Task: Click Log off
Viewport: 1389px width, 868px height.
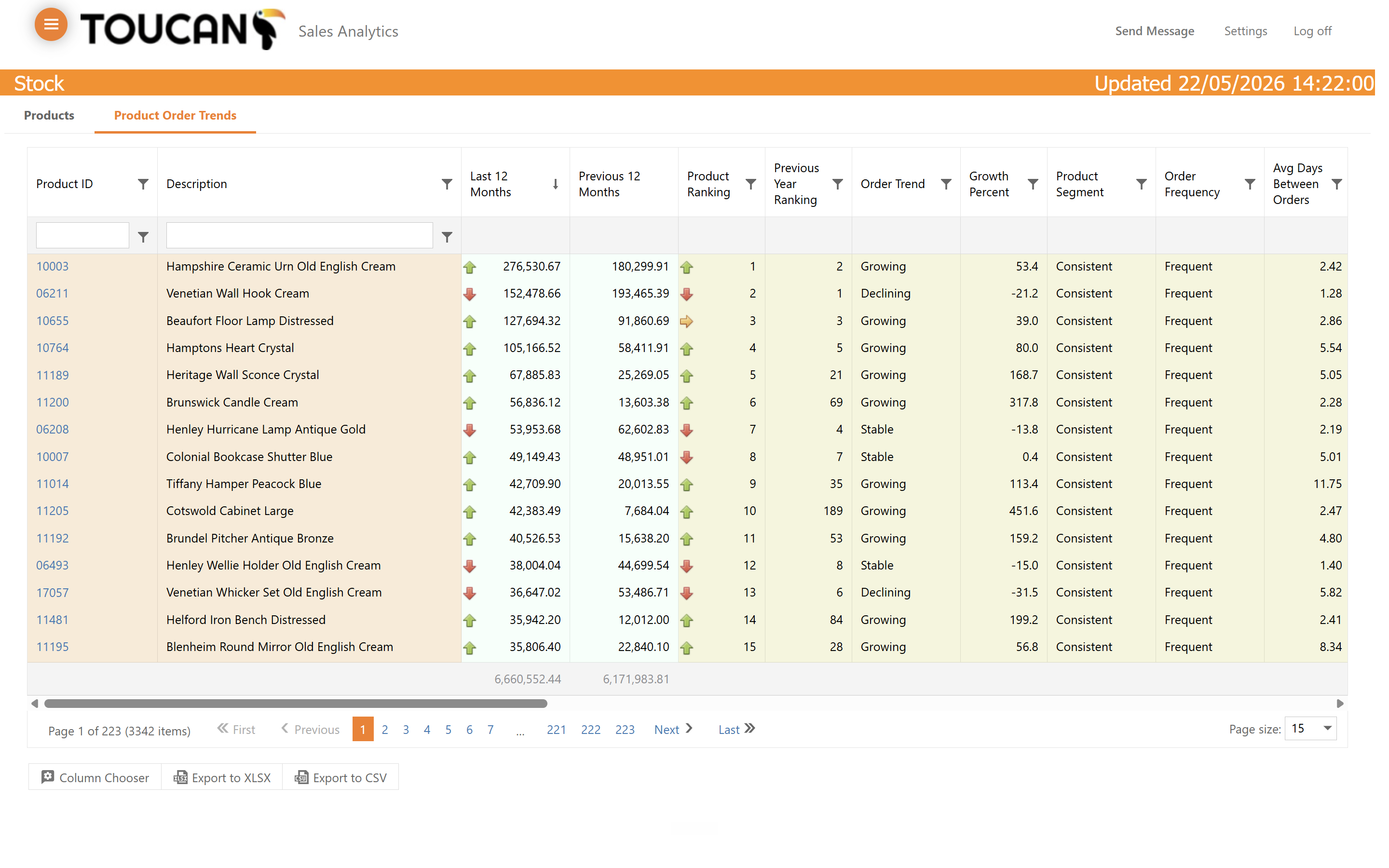Action: (x=1312, y=31)
